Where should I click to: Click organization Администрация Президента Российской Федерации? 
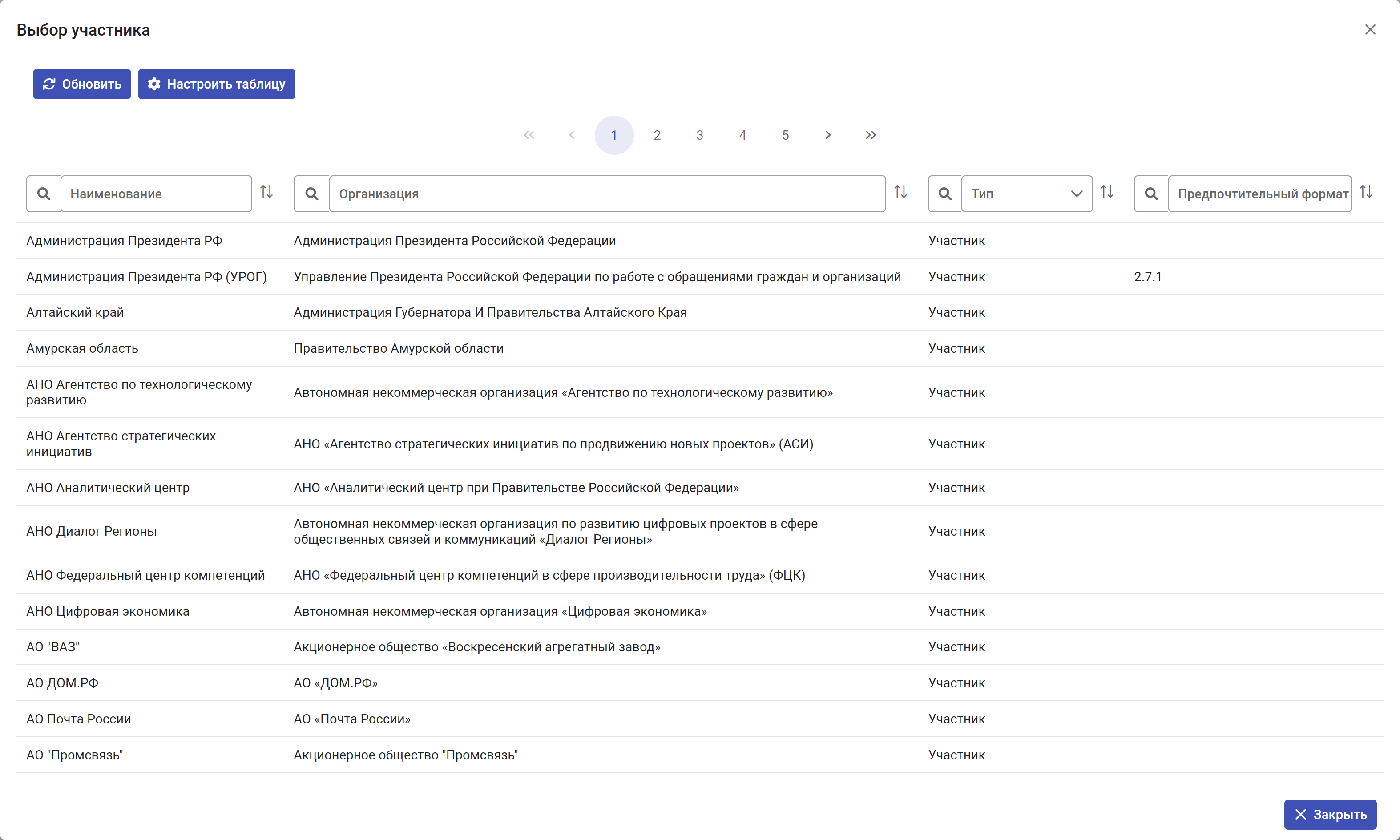pyautogui.click(x=454, y=241)
